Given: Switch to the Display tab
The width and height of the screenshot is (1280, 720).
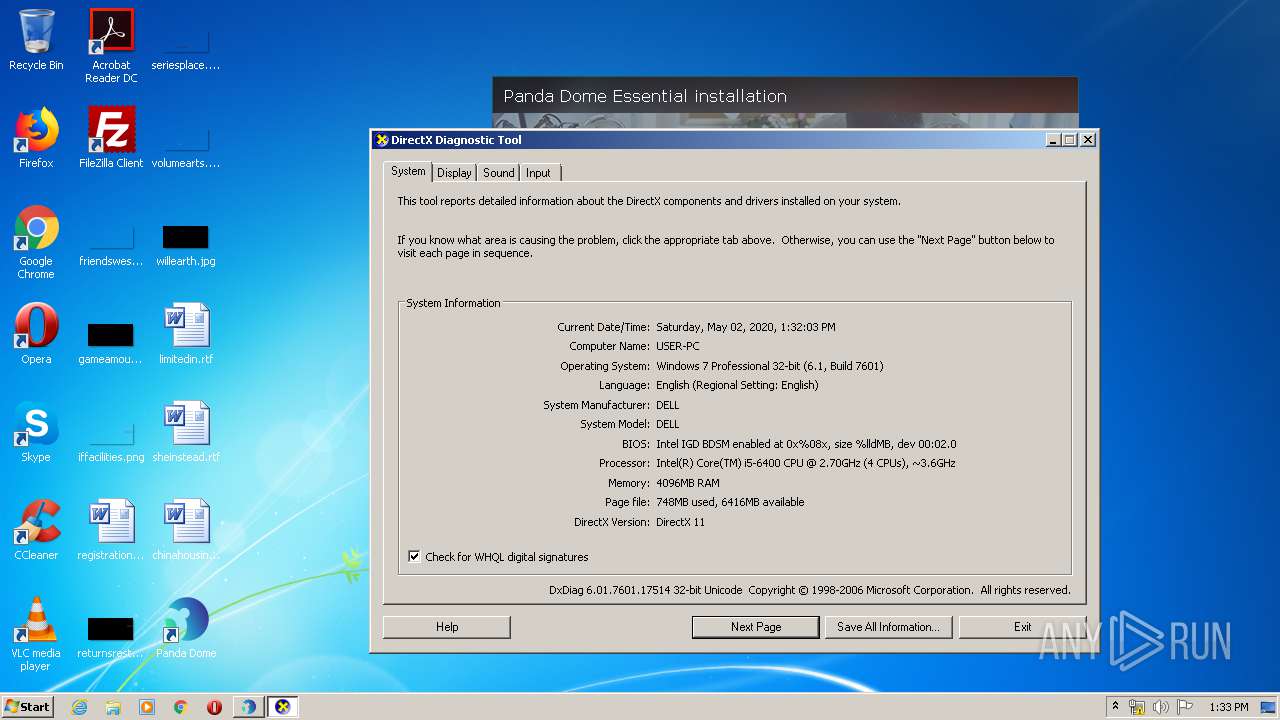Looking at the screenshot, I should [x=454, y=173].
